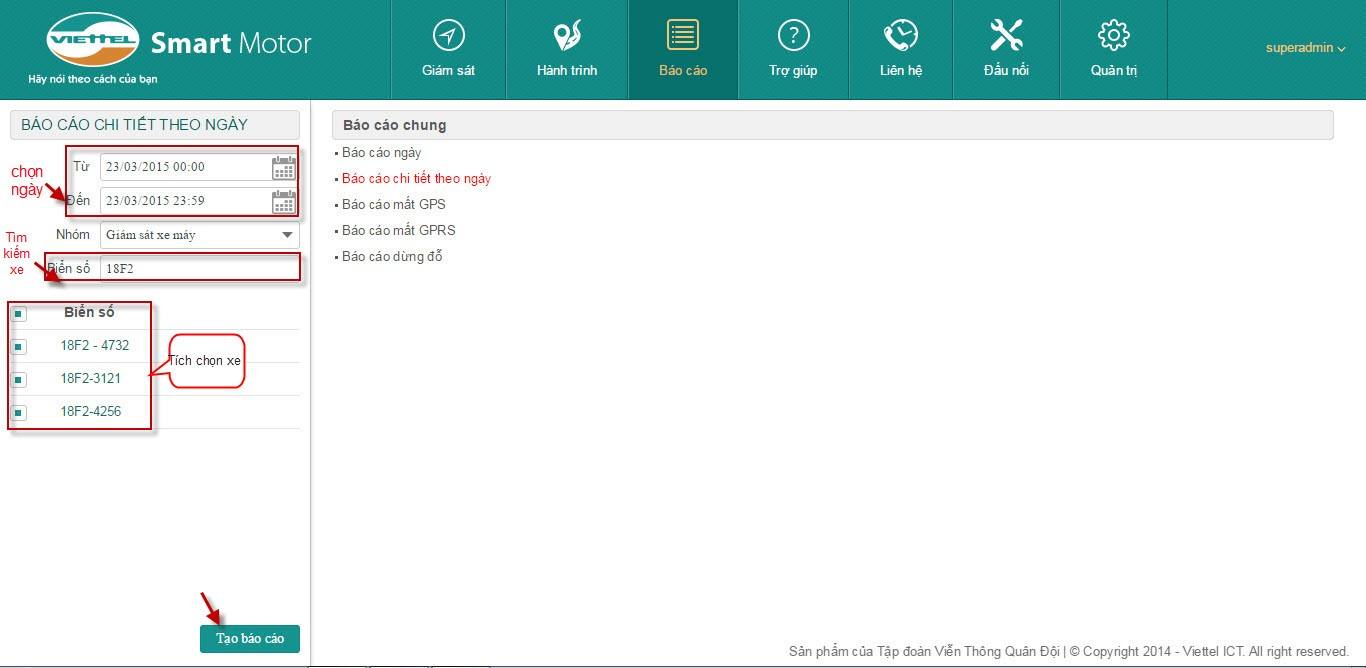Open calendar for Đến end date
Image resolution: width=1366 pixels, height=668 pixels.
pyautogui.click(x=284, y=201)
